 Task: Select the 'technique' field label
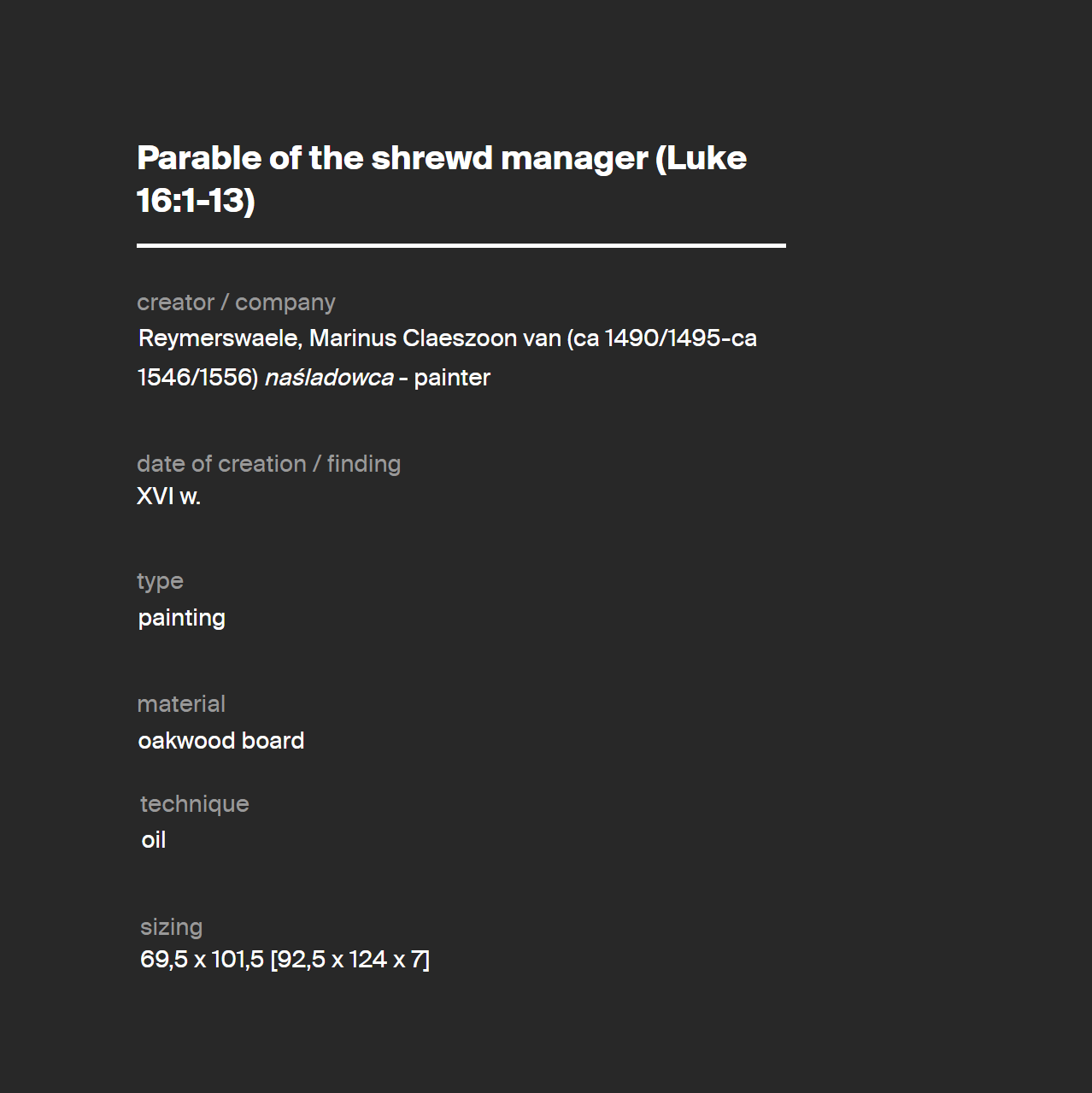click(195, 804)
